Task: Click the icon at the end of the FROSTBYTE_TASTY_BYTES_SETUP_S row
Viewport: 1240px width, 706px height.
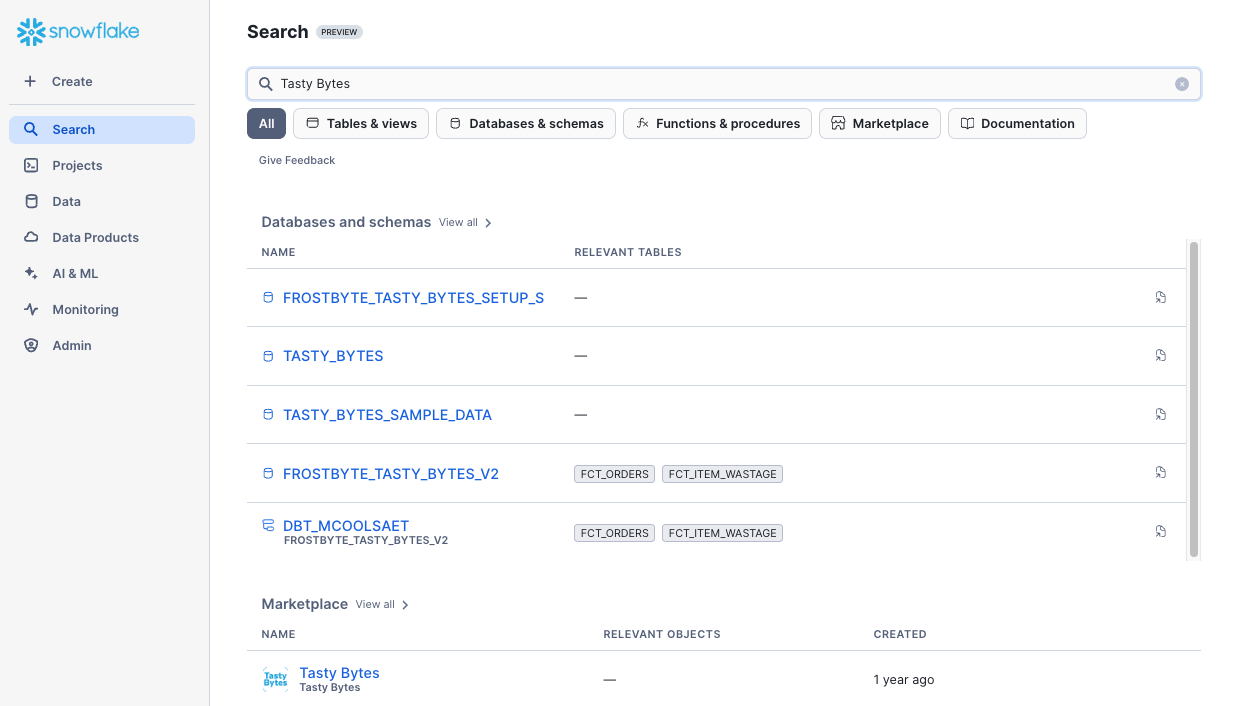Action: (x=1160, y=298)
